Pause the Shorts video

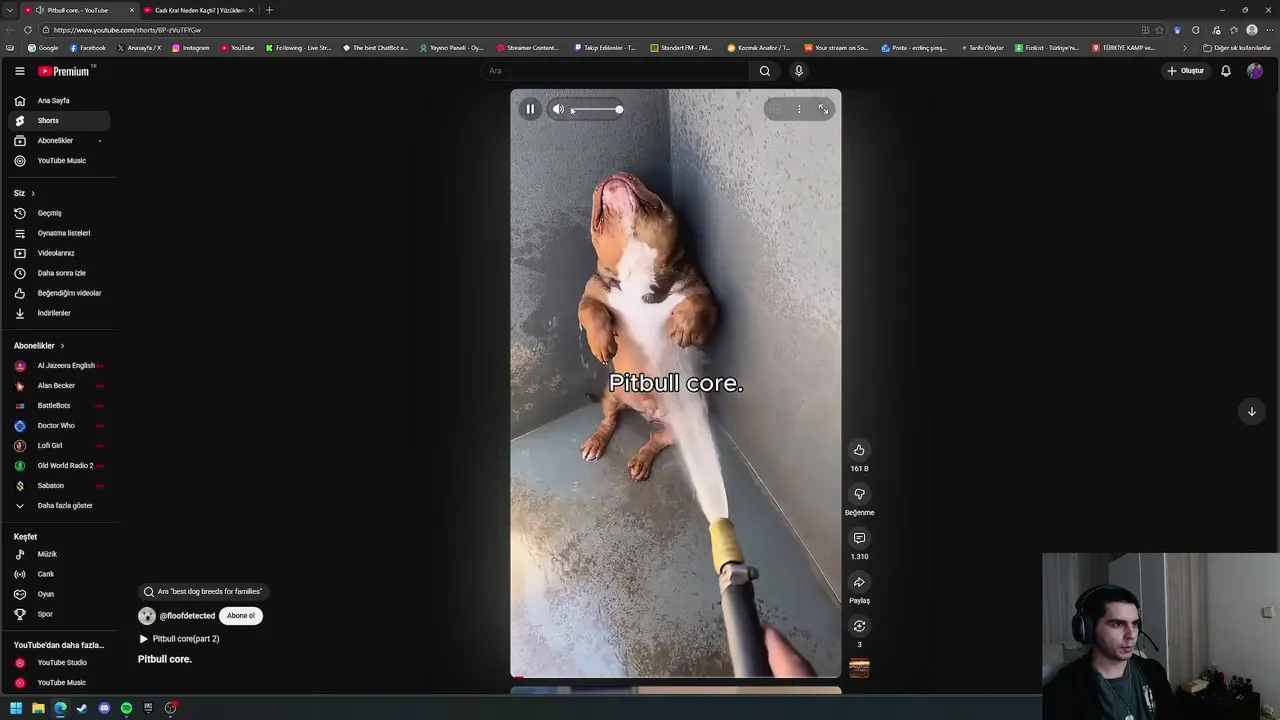tap(530, 109)
